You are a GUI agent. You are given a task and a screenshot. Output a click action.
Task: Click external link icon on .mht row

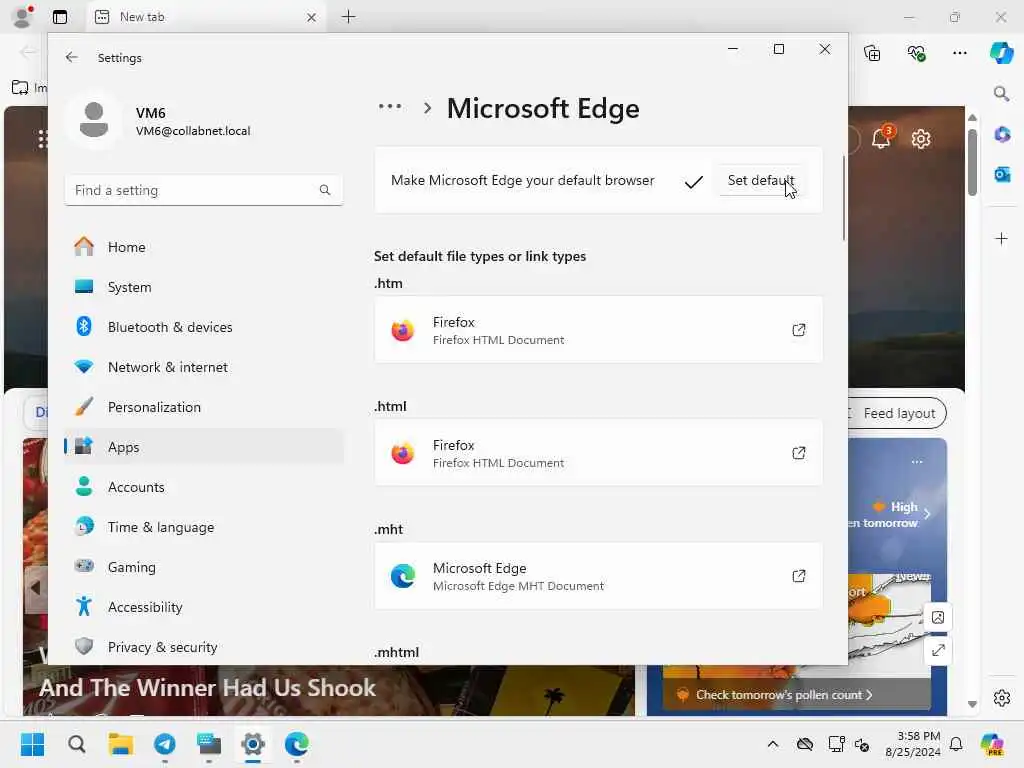[799, 576]
